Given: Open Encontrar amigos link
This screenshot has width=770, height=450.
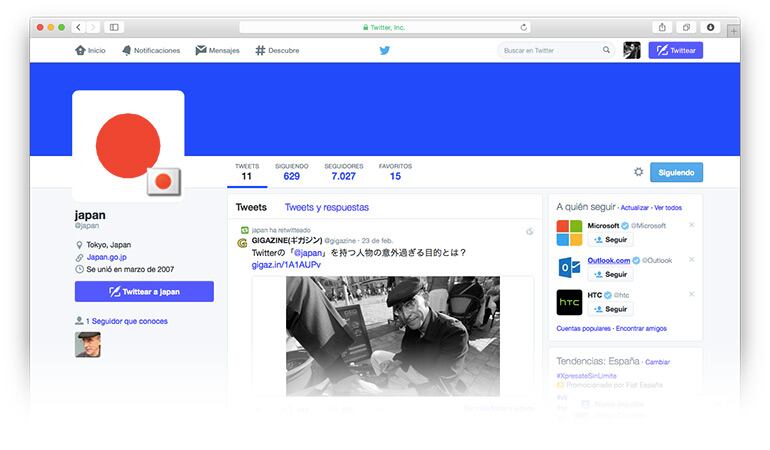Looking at the screenshot, I should click(x=641, y=329).
